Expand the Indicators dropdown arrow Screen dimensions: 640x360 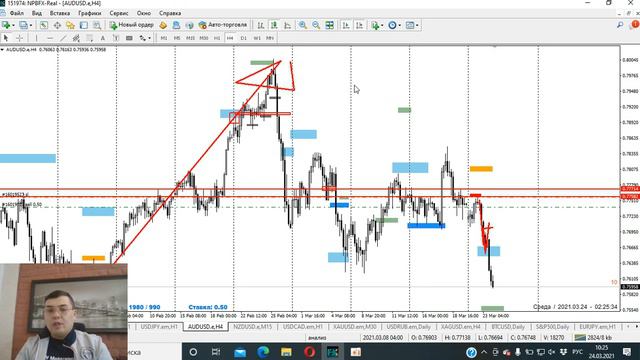[382, 25]
